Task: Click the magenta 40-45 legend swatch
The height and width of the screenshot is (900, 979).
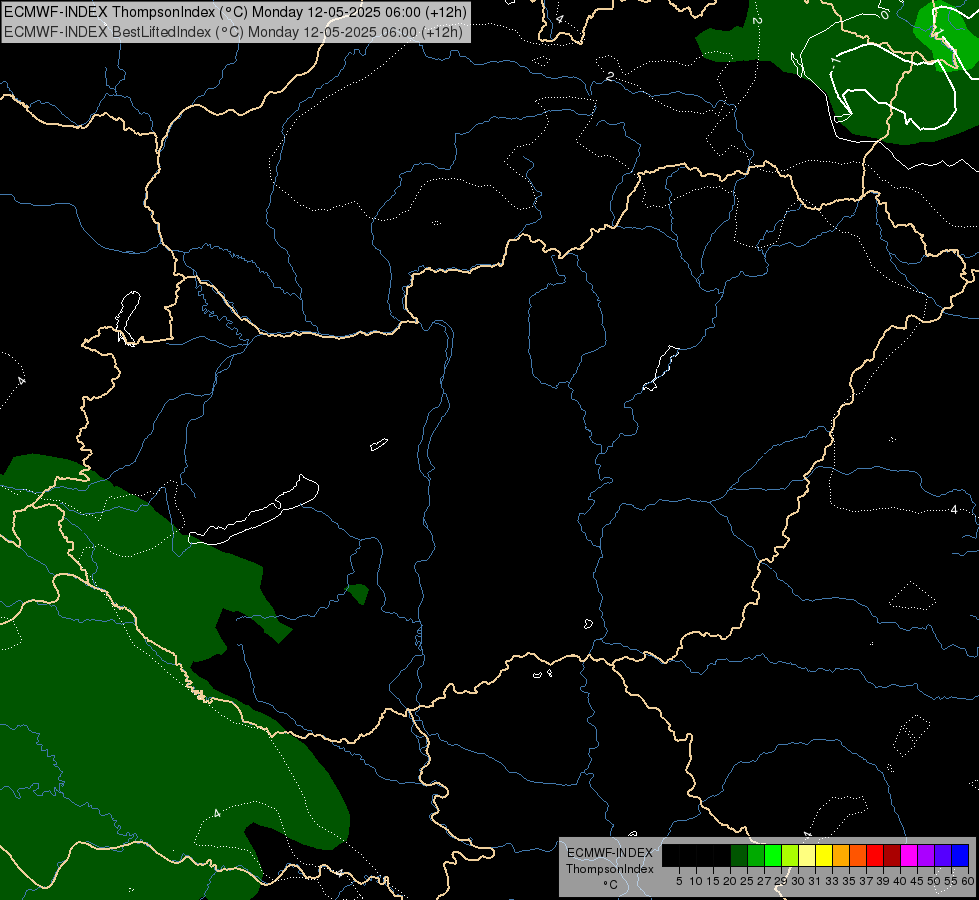Action: coord(909,855)
